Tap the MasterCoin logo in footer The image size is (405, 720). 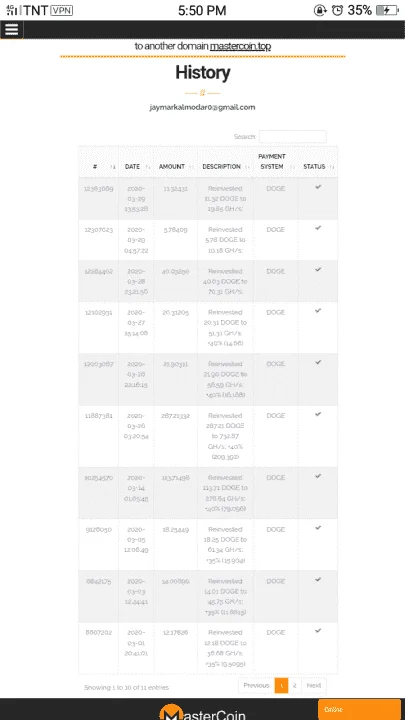point(202,712)
